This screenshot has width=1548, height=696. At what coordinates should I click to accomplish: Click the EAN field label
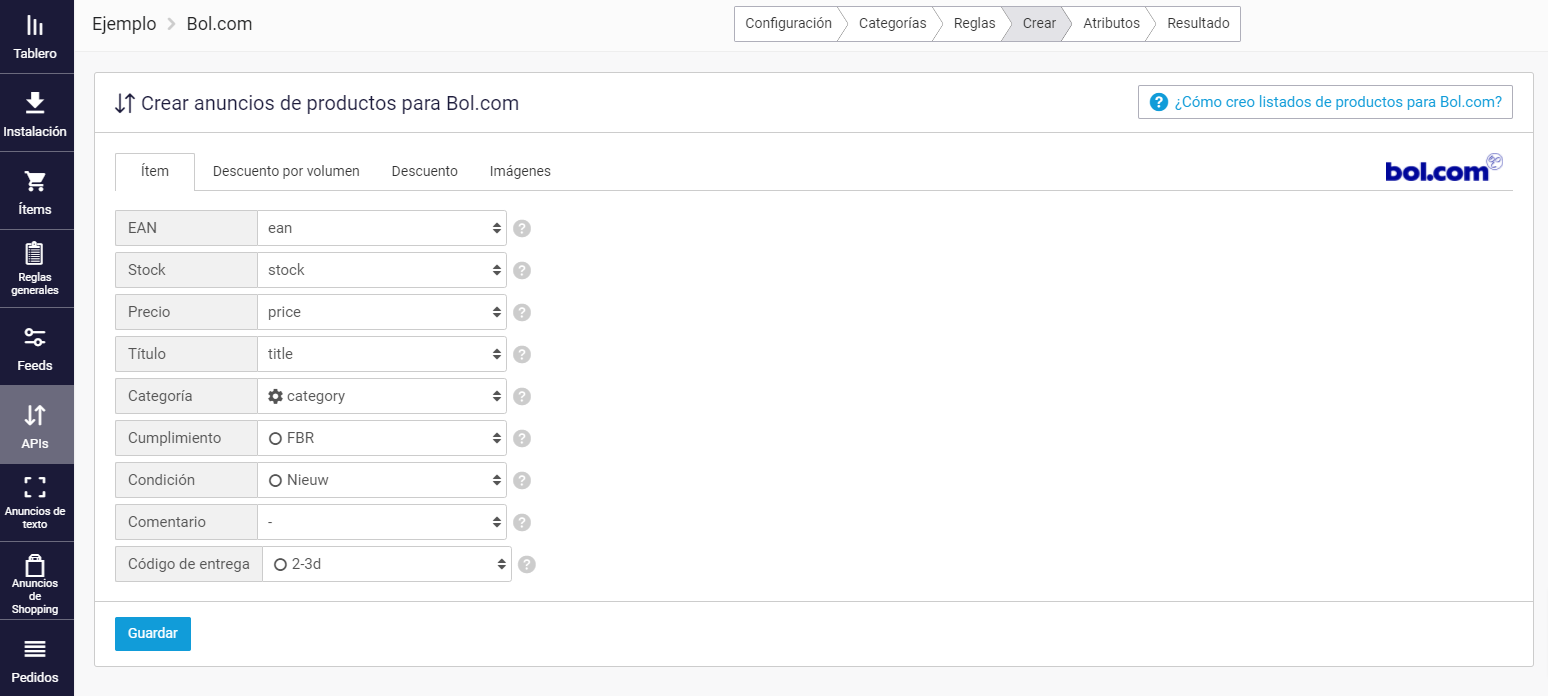click(186, 228)
